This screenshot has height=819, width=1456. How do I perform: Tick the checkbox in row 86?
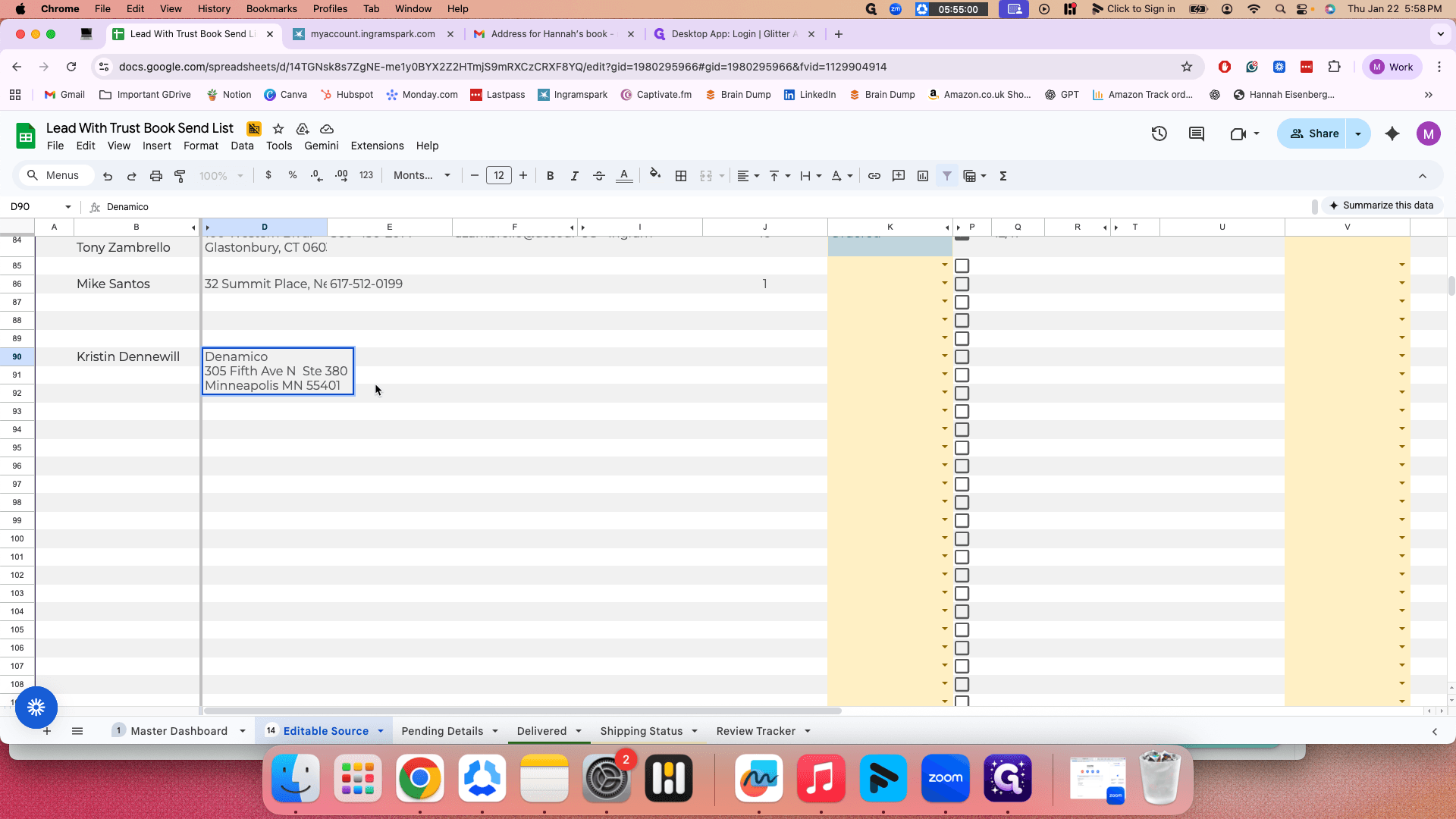coord(962,284)
